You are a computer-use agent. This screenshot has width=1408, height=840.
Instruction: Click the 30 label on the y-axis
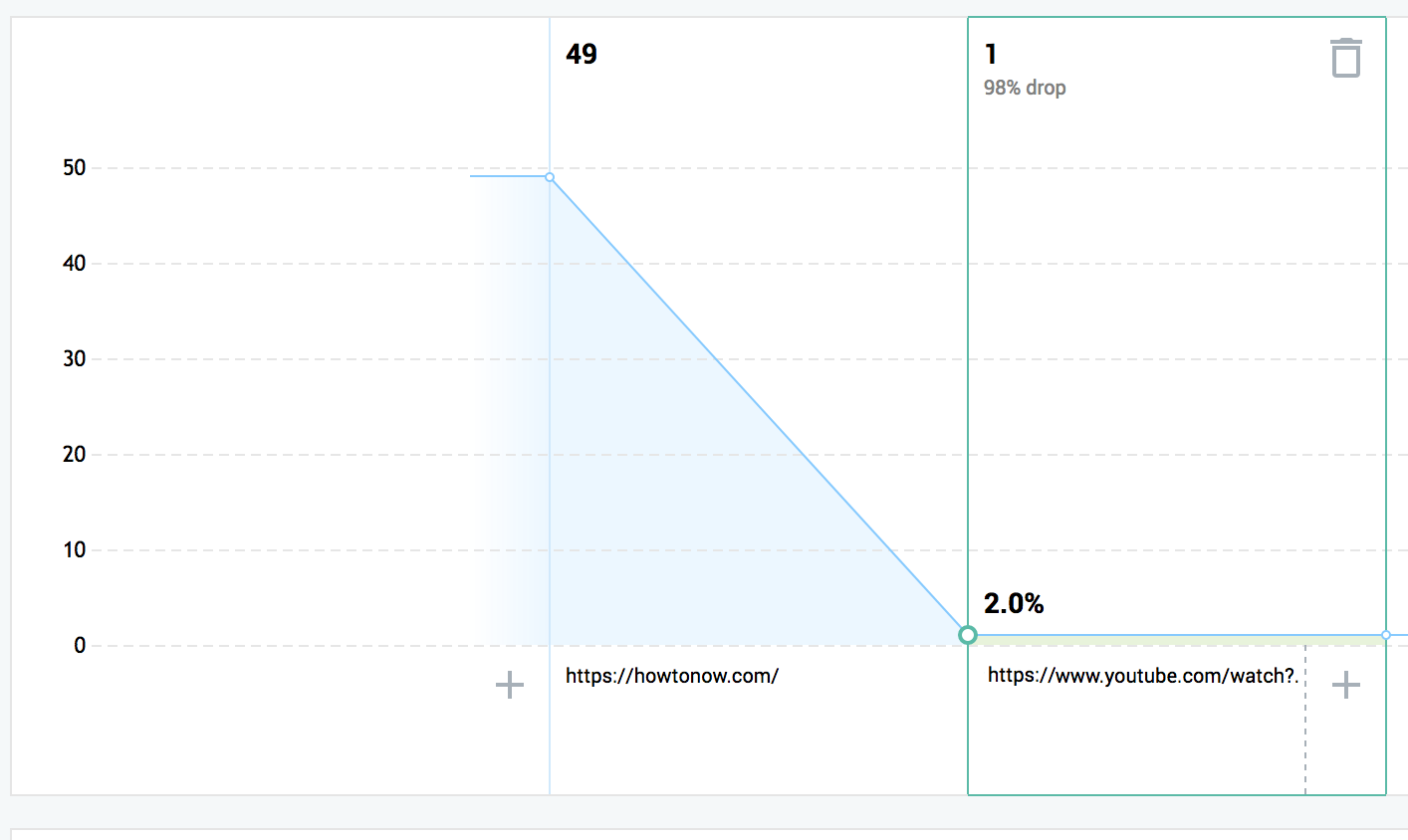[75, 358]
